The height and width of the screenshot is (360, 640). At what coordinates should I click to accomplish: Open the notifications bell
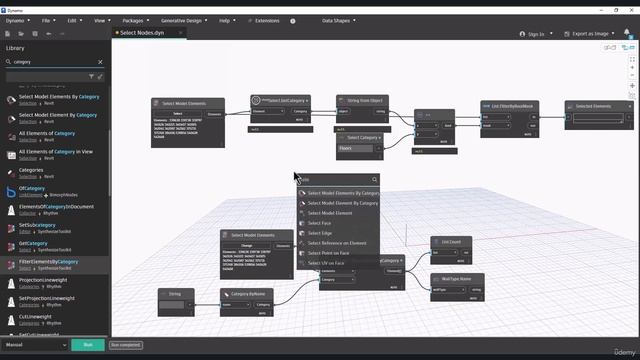627,32
